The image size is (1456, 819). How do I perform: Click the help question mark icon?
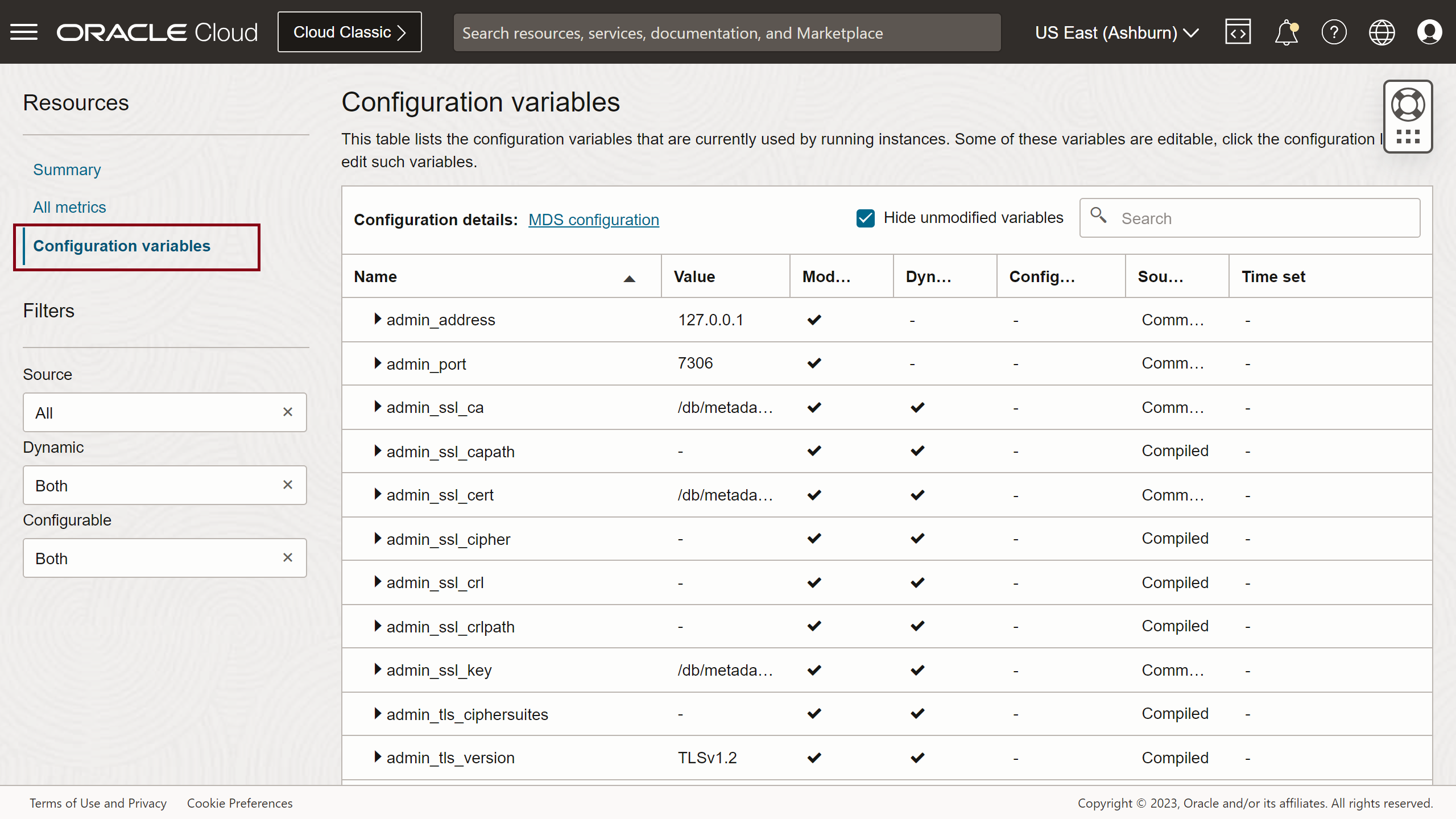pos(1335,32)
